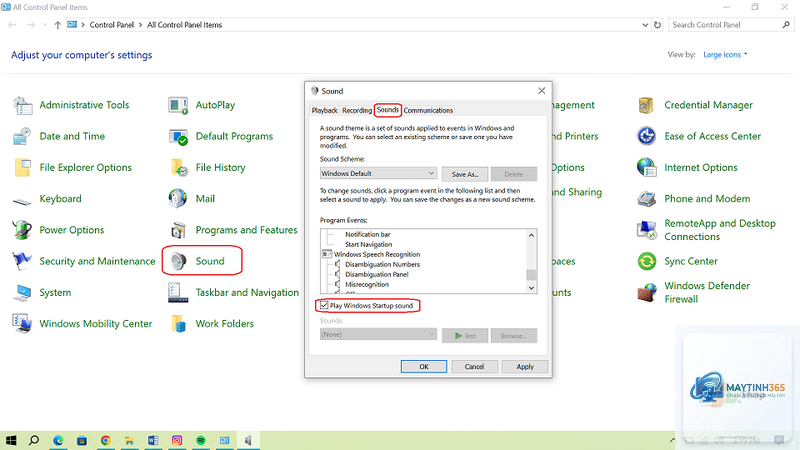This screenshot has width=800, height=450.
Task: Open the Date and Time icon
Action: point(22,136)
